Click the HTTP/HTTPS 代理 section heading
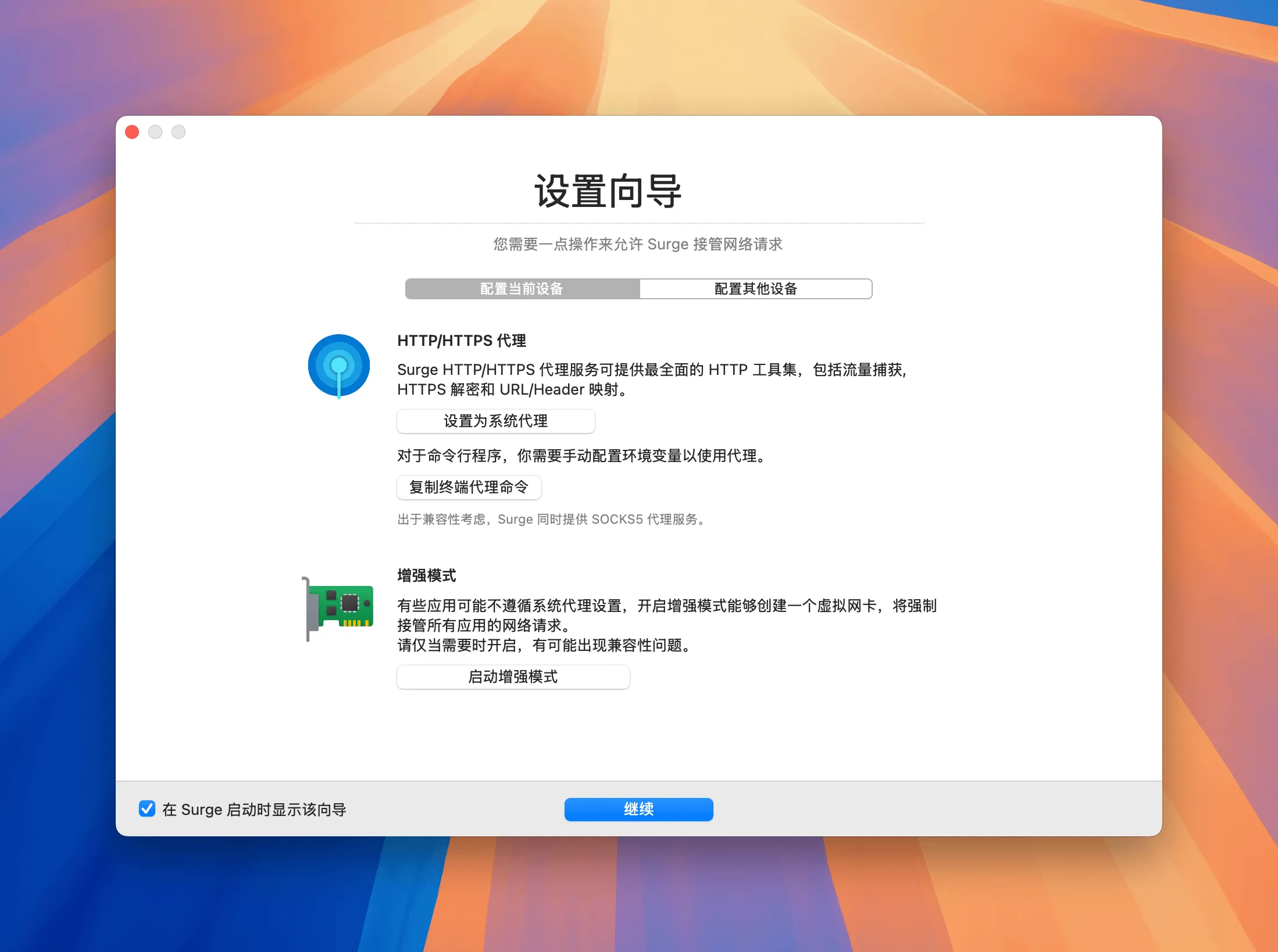Image resolution: width=1278 pixels, height=952 pixels. (460, 341)
